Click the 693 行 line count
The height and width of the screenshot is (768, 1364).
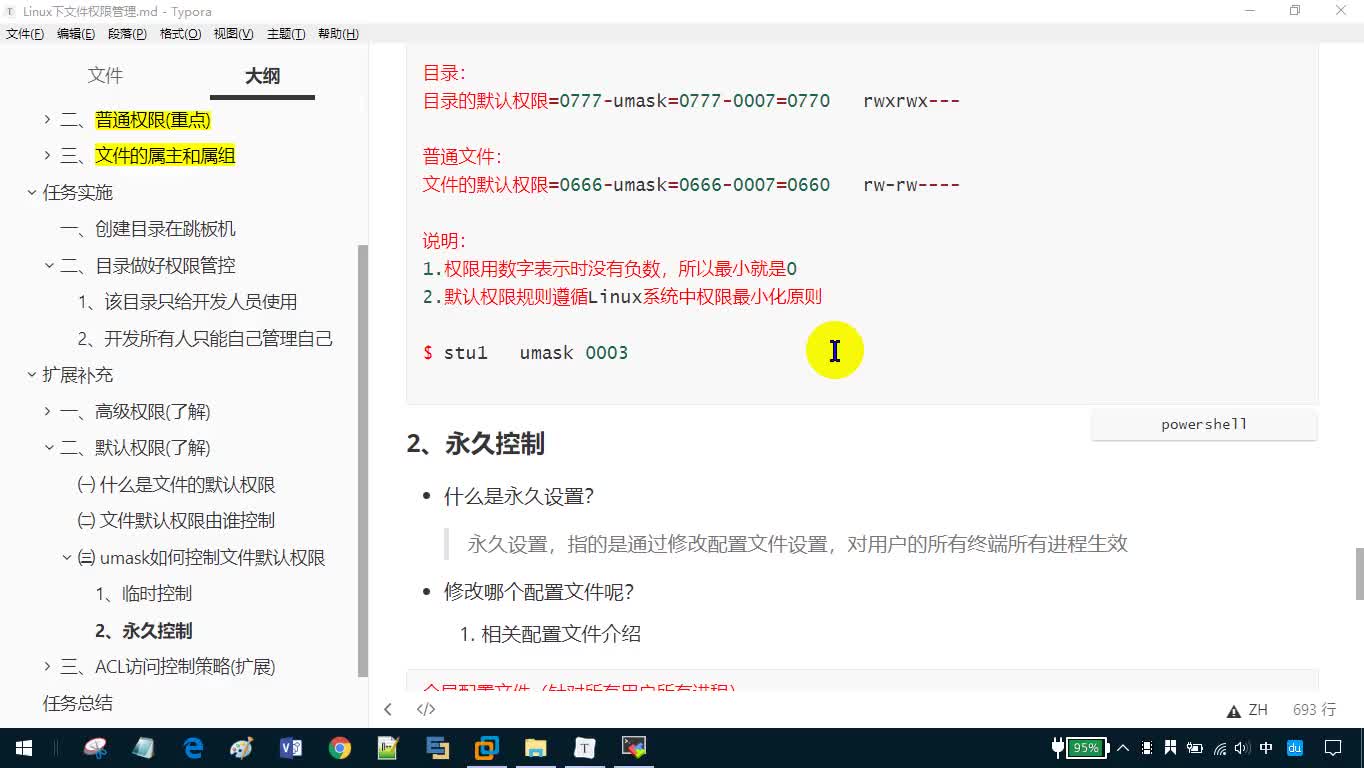[1314, 710]
